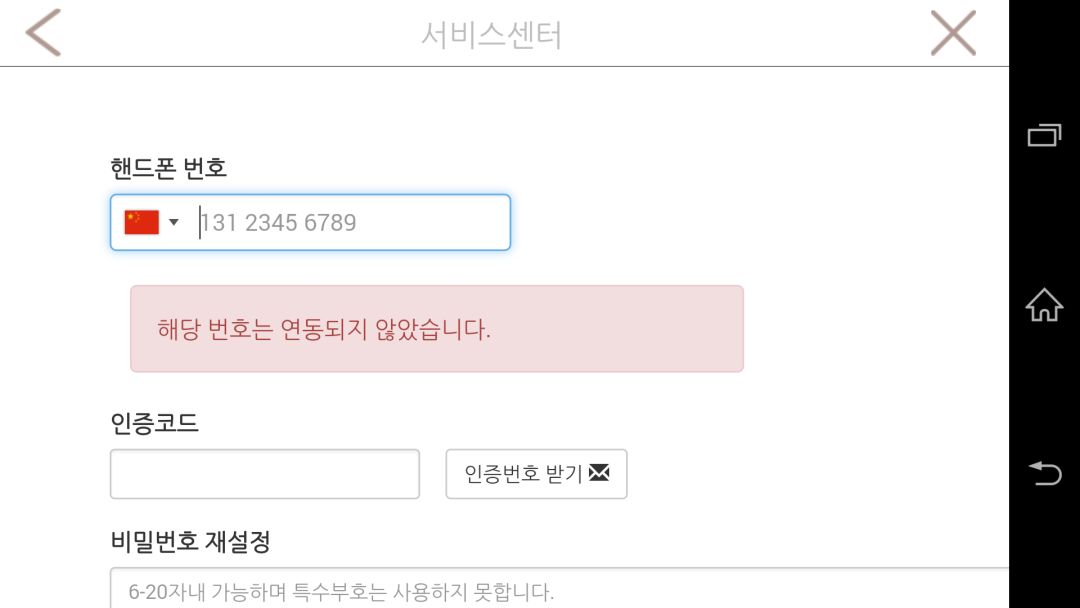
Task: Focus the 인증코드 verification code field
Action: 264,474
